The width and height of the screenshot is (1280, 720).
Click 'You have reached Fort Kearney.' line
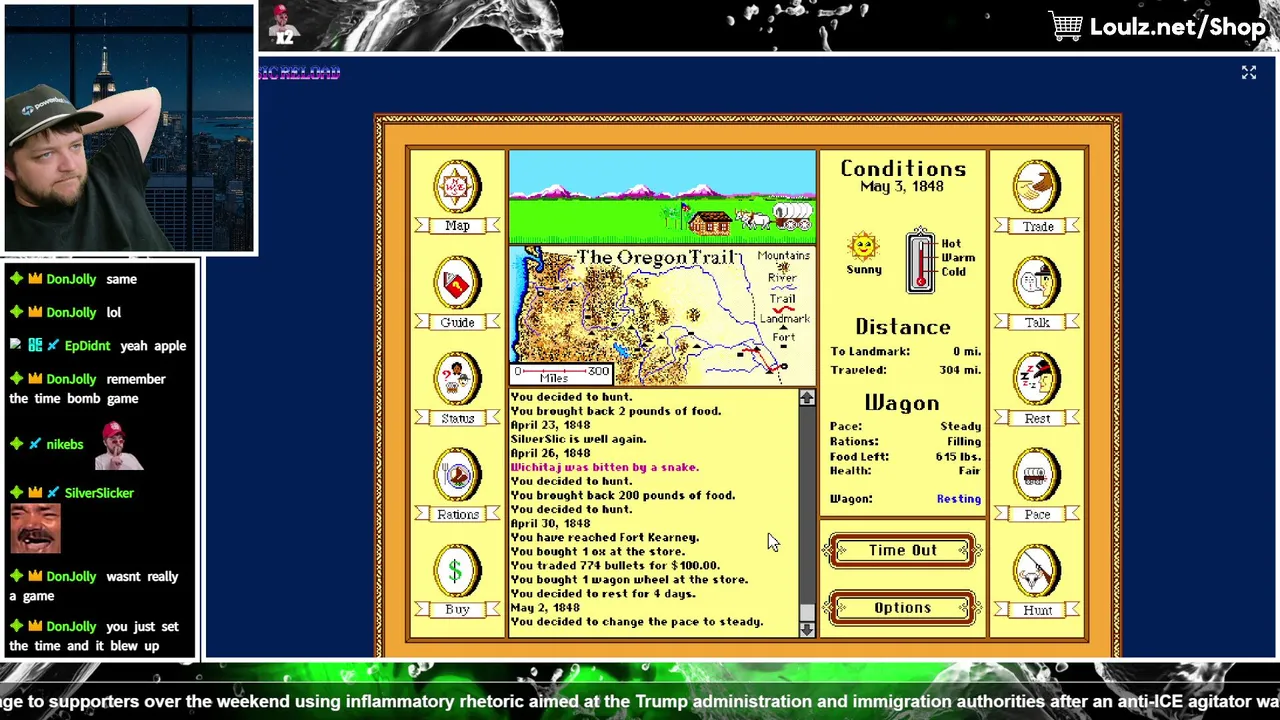[x=604, y=537]
